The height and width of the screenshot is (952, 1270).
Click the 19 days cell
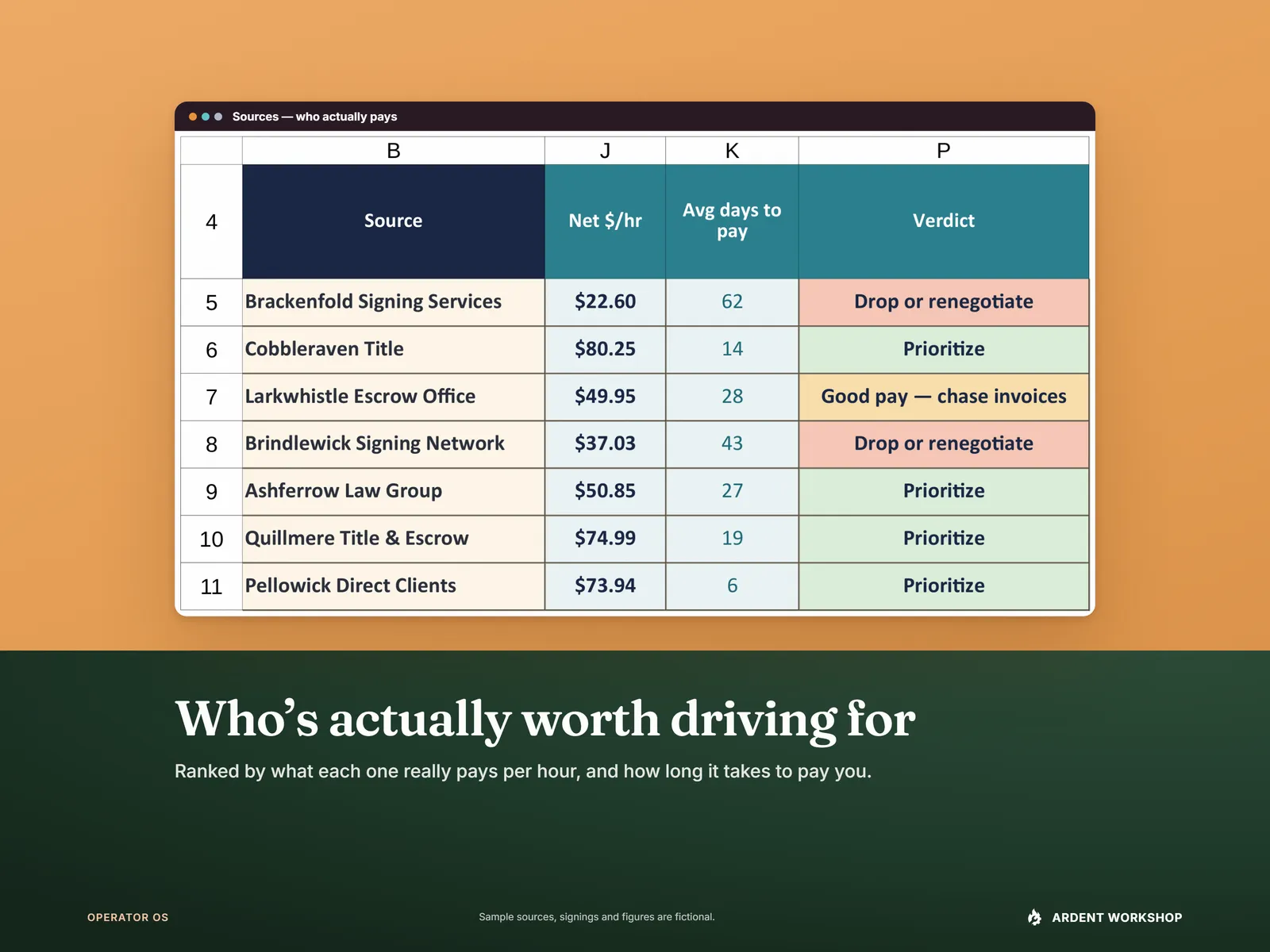click(x=732, y=539)
